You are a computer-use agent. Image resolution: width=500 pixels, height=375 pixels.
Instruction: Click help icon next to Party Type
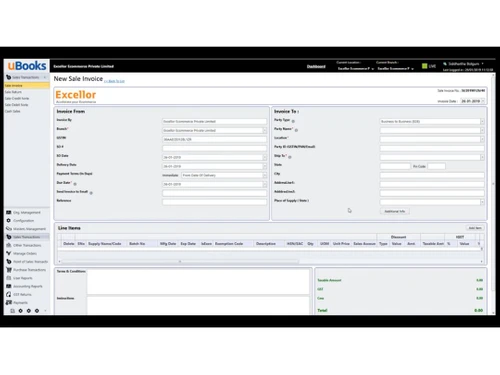pos(293,121)
